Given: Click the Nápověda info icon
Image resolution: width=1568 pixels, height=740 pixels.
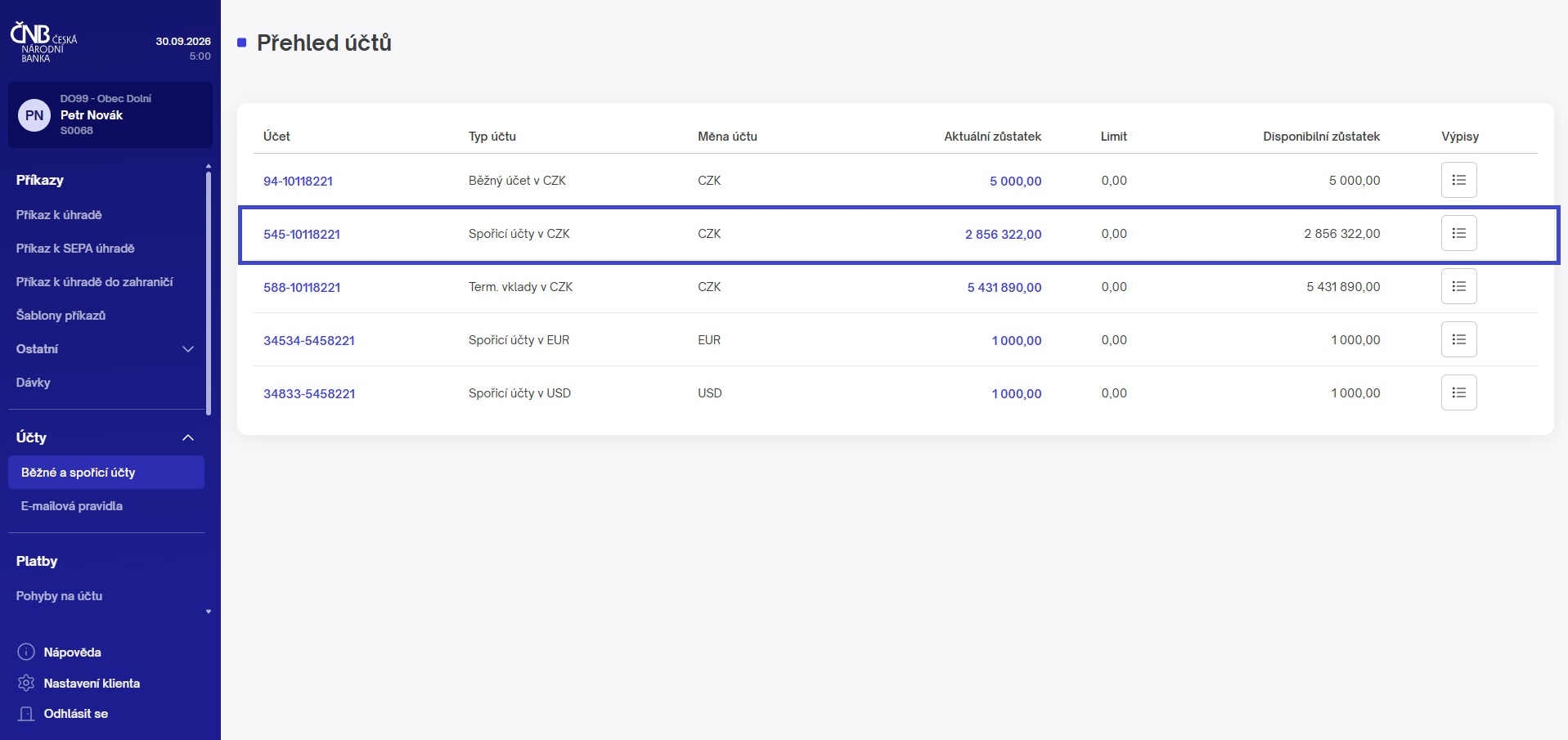Looking at the screenshot, I should (x=26, y=652).
